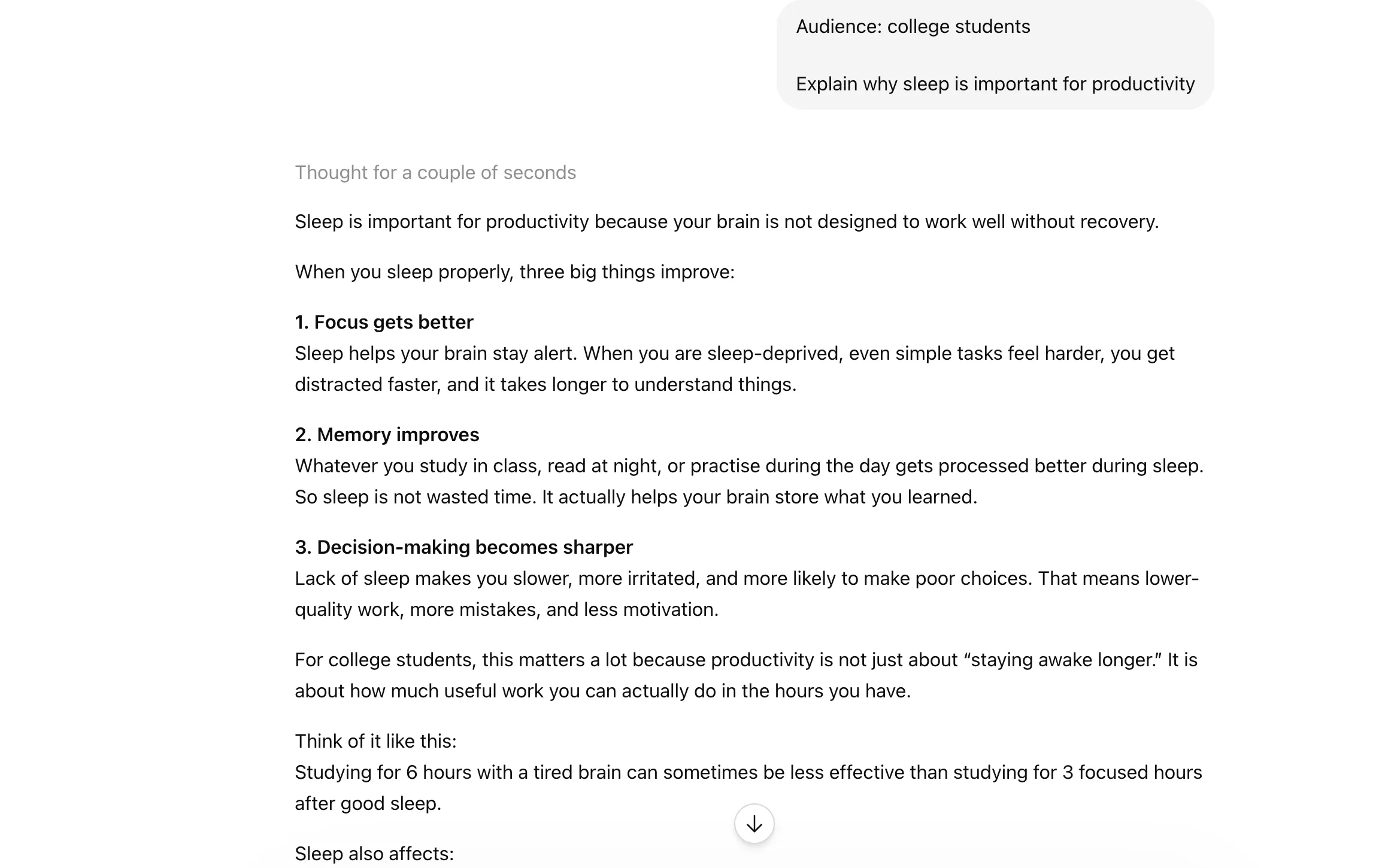Click the "Sleep also affects:" line

(x=374, y=854)
